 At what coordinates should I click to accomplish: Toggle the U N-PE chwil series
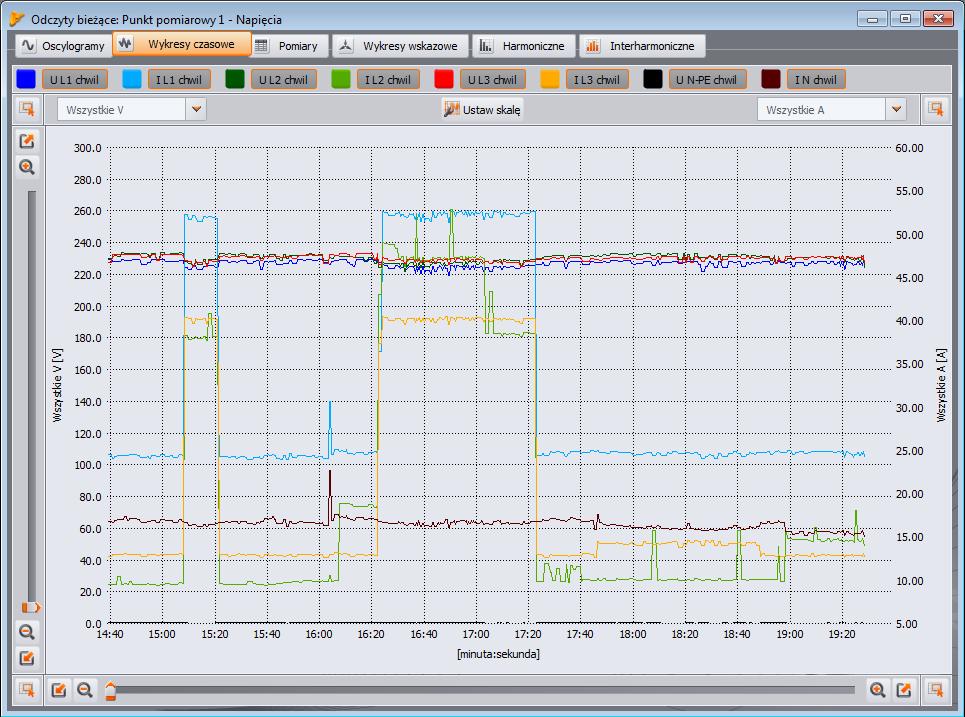(x=707, y=79)
